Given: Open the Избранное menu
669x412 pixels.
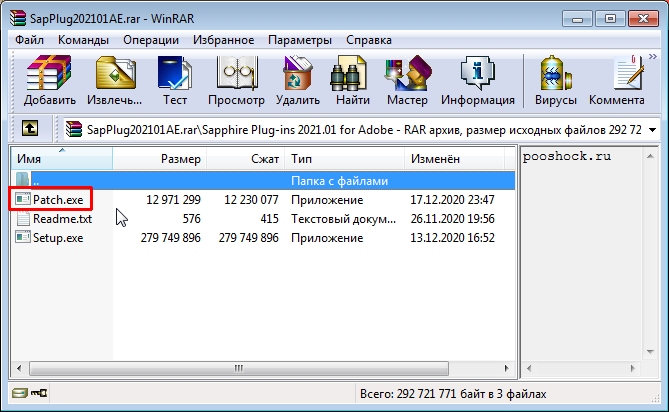Looking at the screenshot, I should 224,40.
